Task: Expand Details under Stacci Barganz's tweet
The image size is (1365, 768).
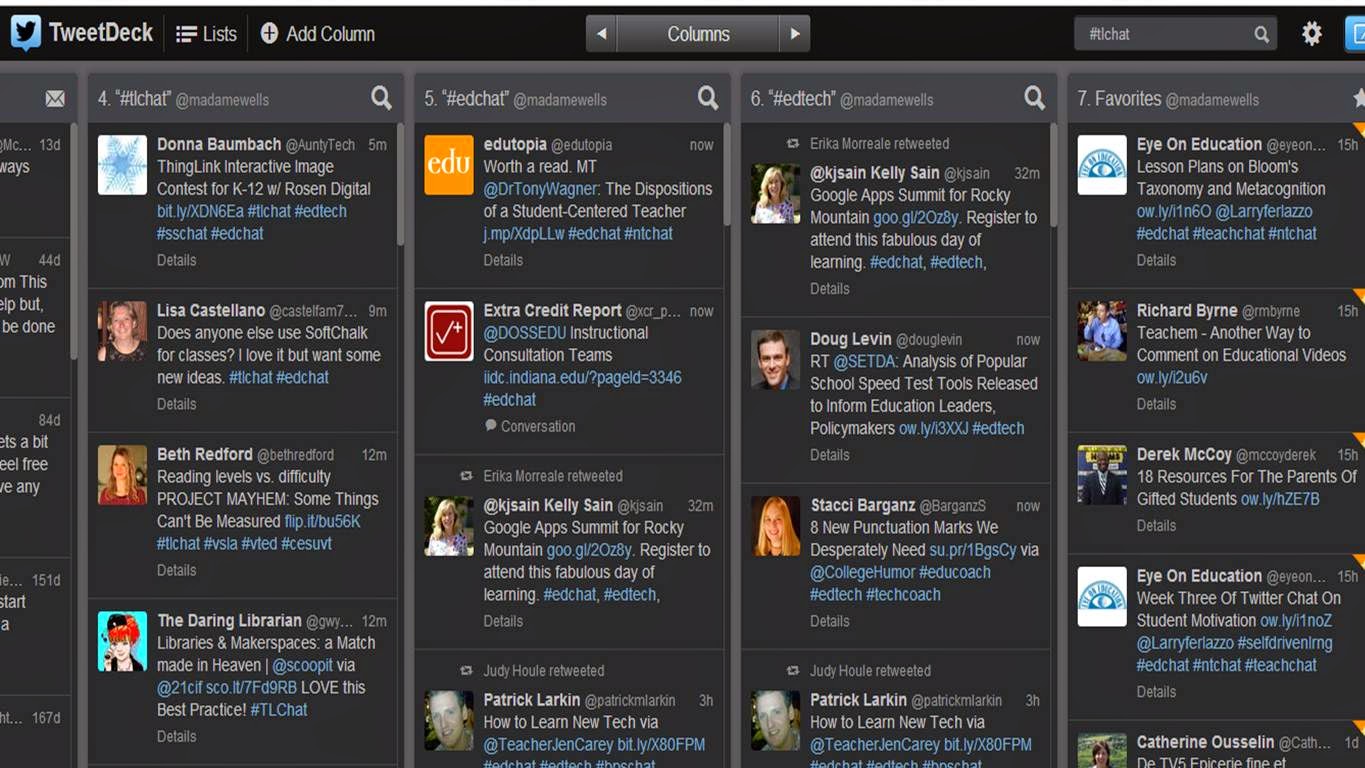Action: [x=830, y=621]
